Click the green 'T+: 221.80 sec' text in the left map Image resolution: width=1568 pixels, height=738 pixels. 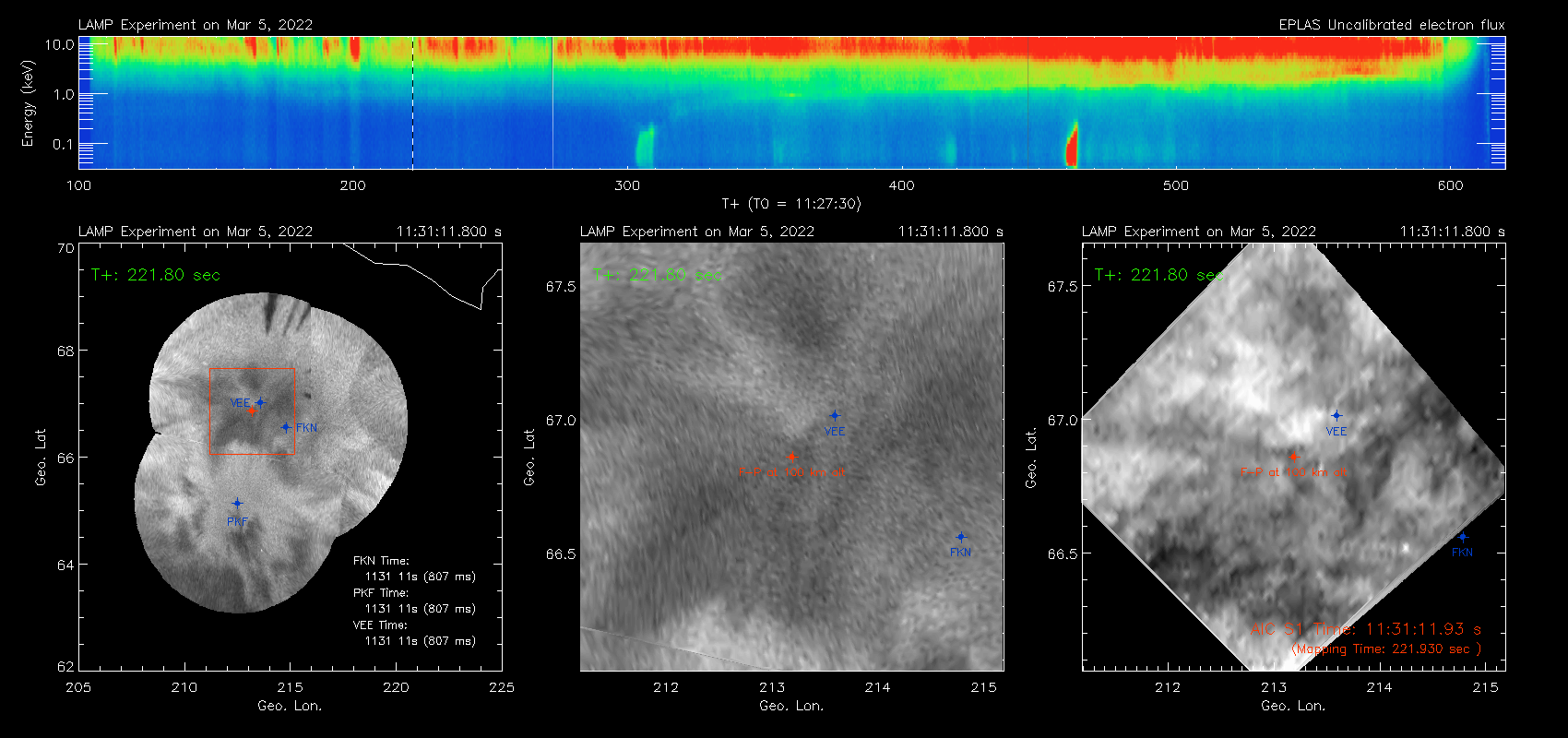pyautogui.click(x=156, y=275)
